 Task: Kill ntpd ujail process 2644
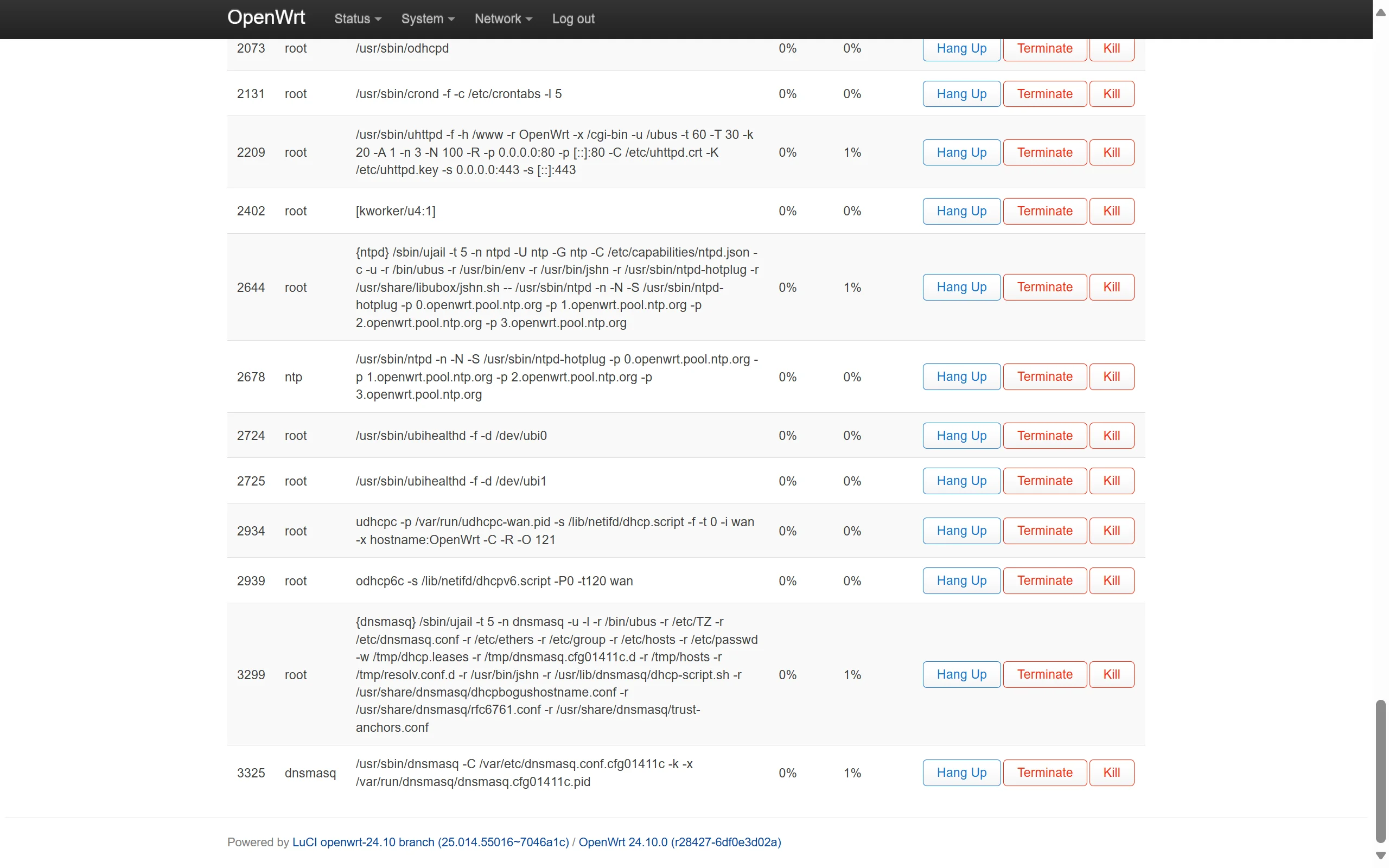(1111, 287)
